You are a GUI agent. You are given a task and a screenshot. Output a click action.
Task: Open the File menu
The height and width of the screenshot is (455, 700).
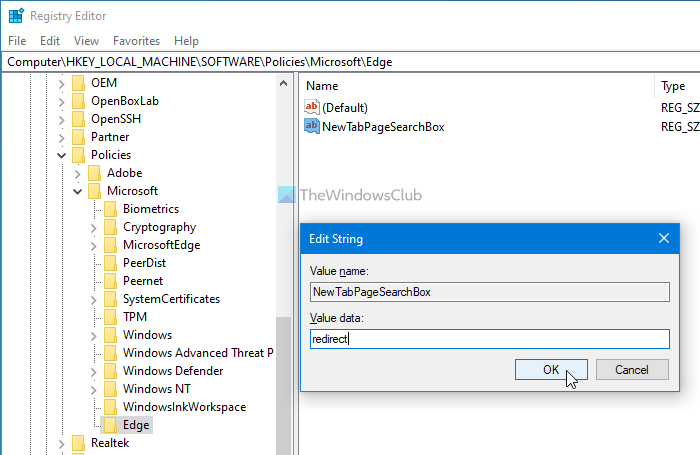(17, 41)
